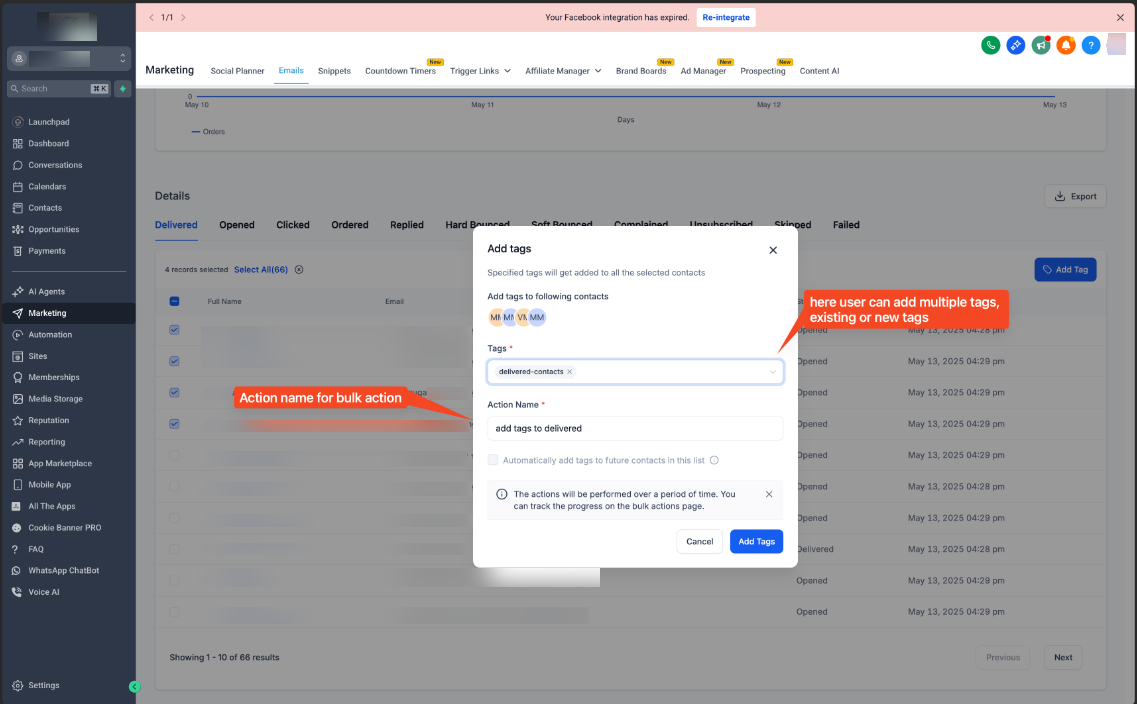Screen dimensions: 1137x704
Task: Click Re-integrate Facebook button
Action: [x=726, y=17]
